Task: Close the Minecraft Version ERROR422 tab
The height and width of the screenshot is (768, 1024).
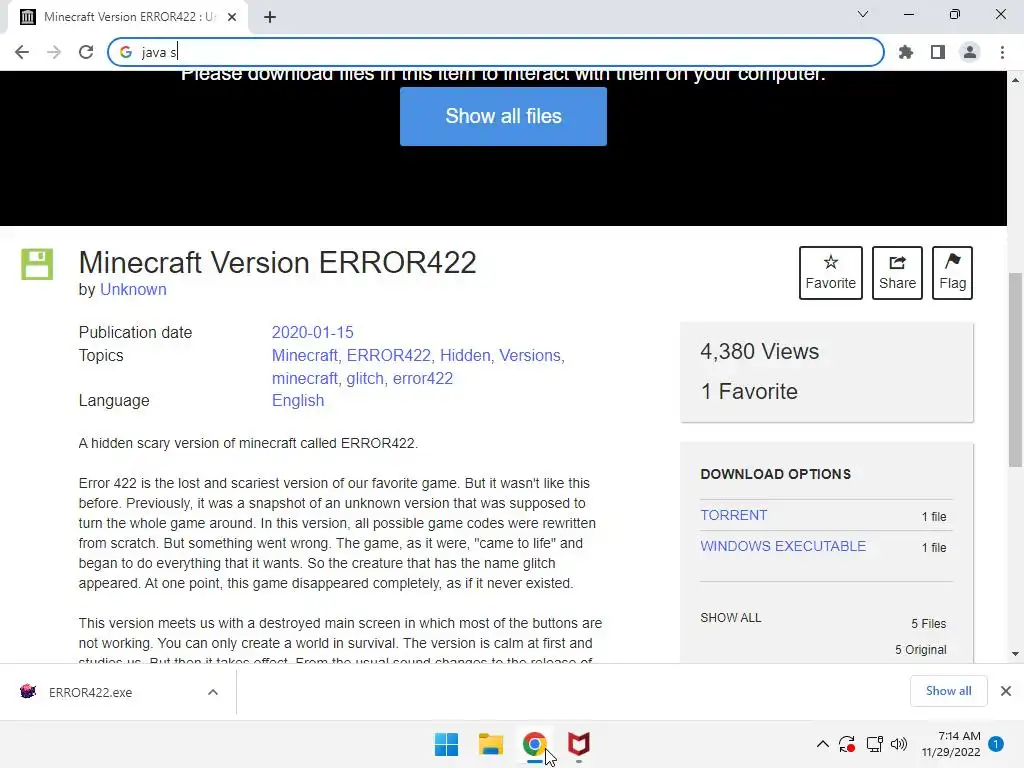Action: tap(232, 17)
